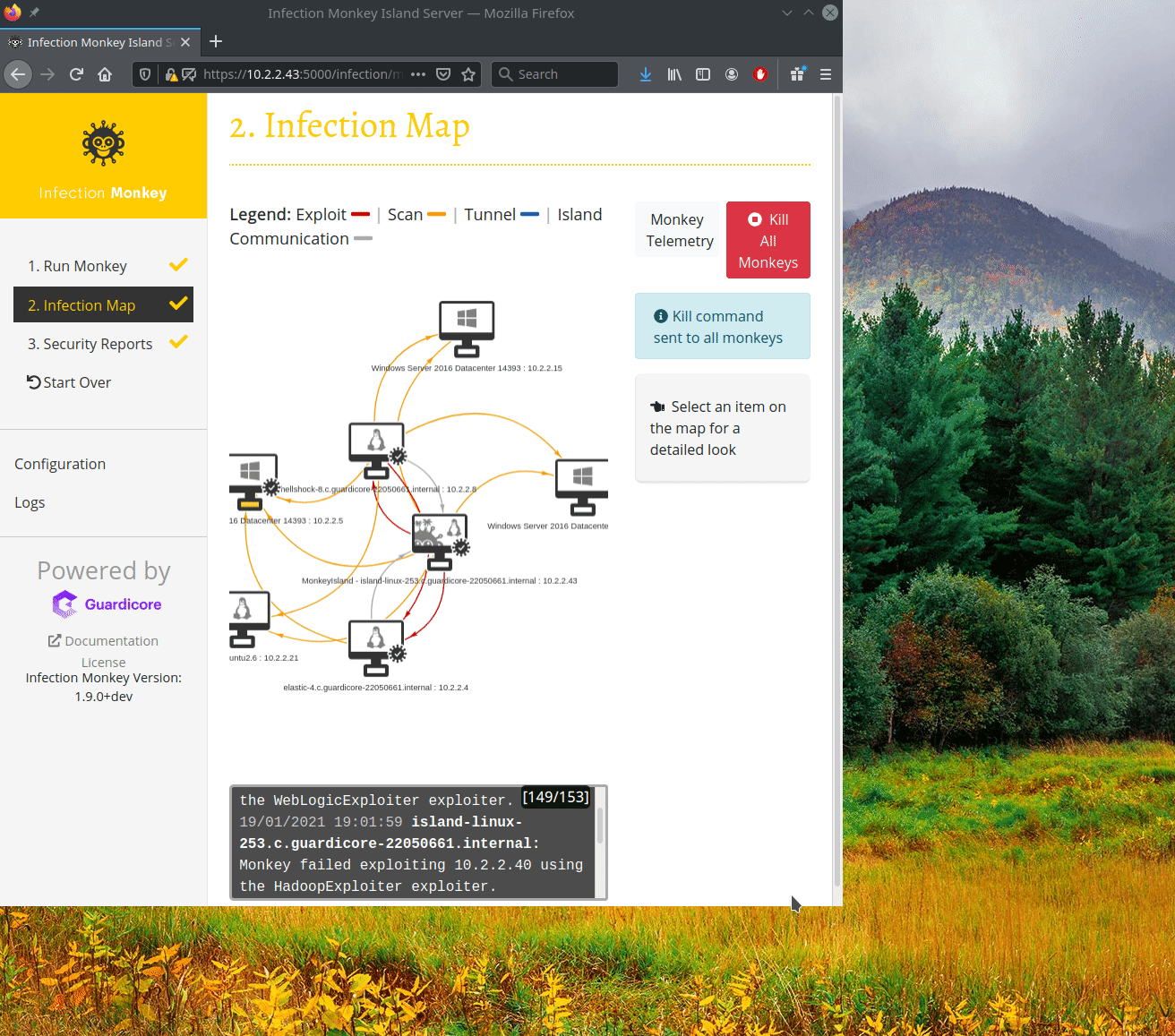This screenshot has width=1175, height=1036.
Task: Click the window pin icon in title bar
Action: [x=34, y=13]
